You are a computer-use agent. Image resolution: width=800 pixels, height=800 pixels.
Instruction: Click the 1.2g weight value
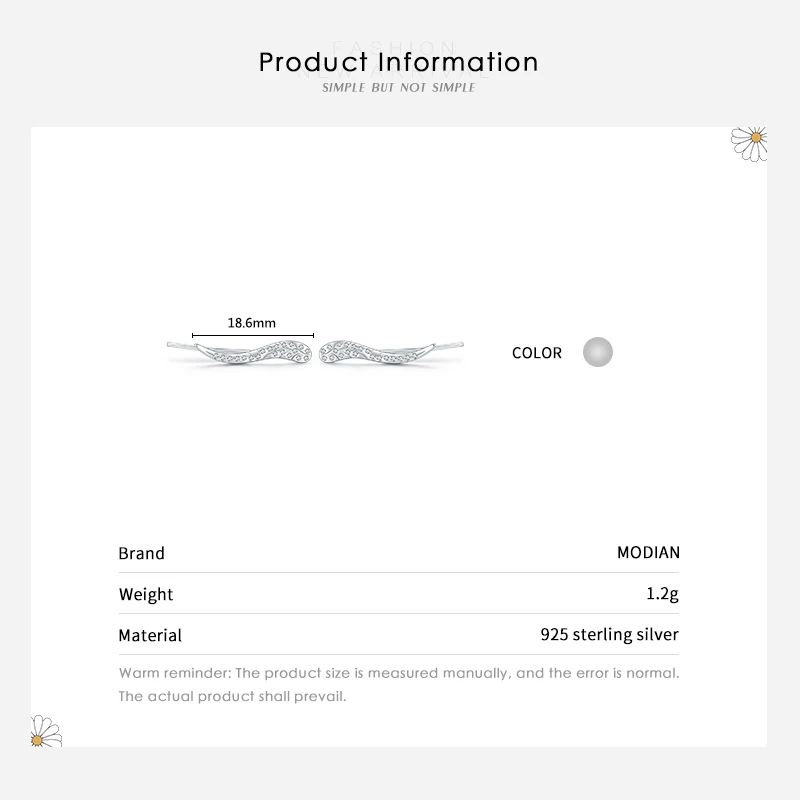point(662,594)
